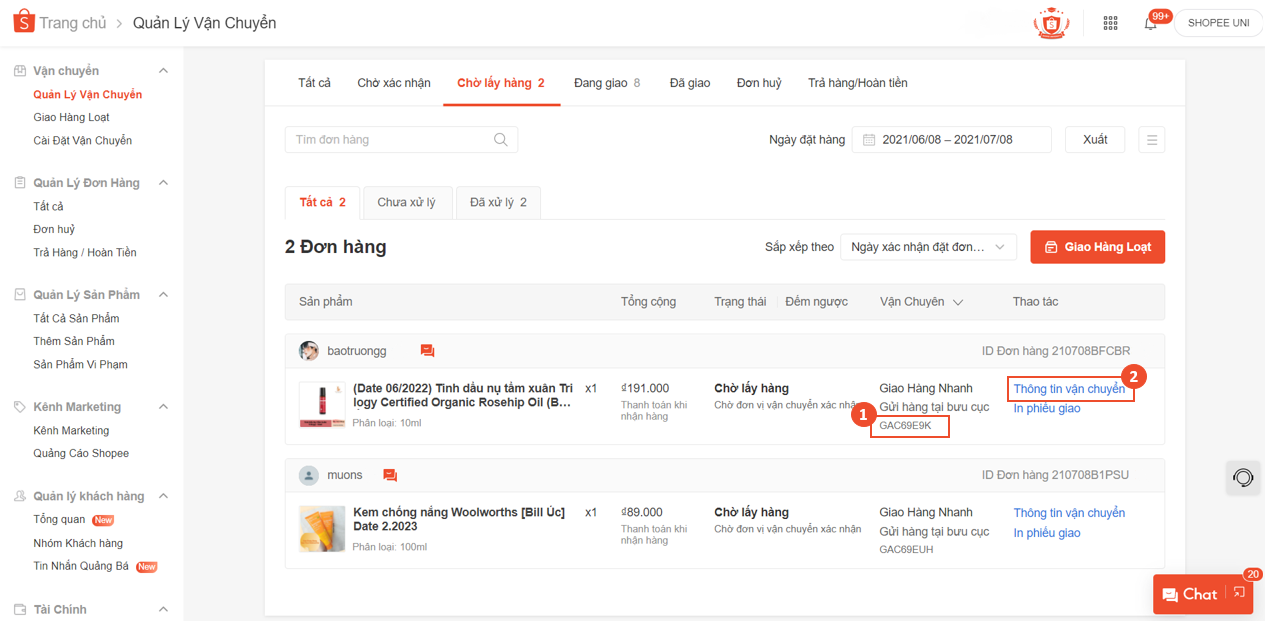The width and height of the screenshot is (1267, 621).
Task: Select the Chưa xử lý sub-tab
Action: pos(407,203)
